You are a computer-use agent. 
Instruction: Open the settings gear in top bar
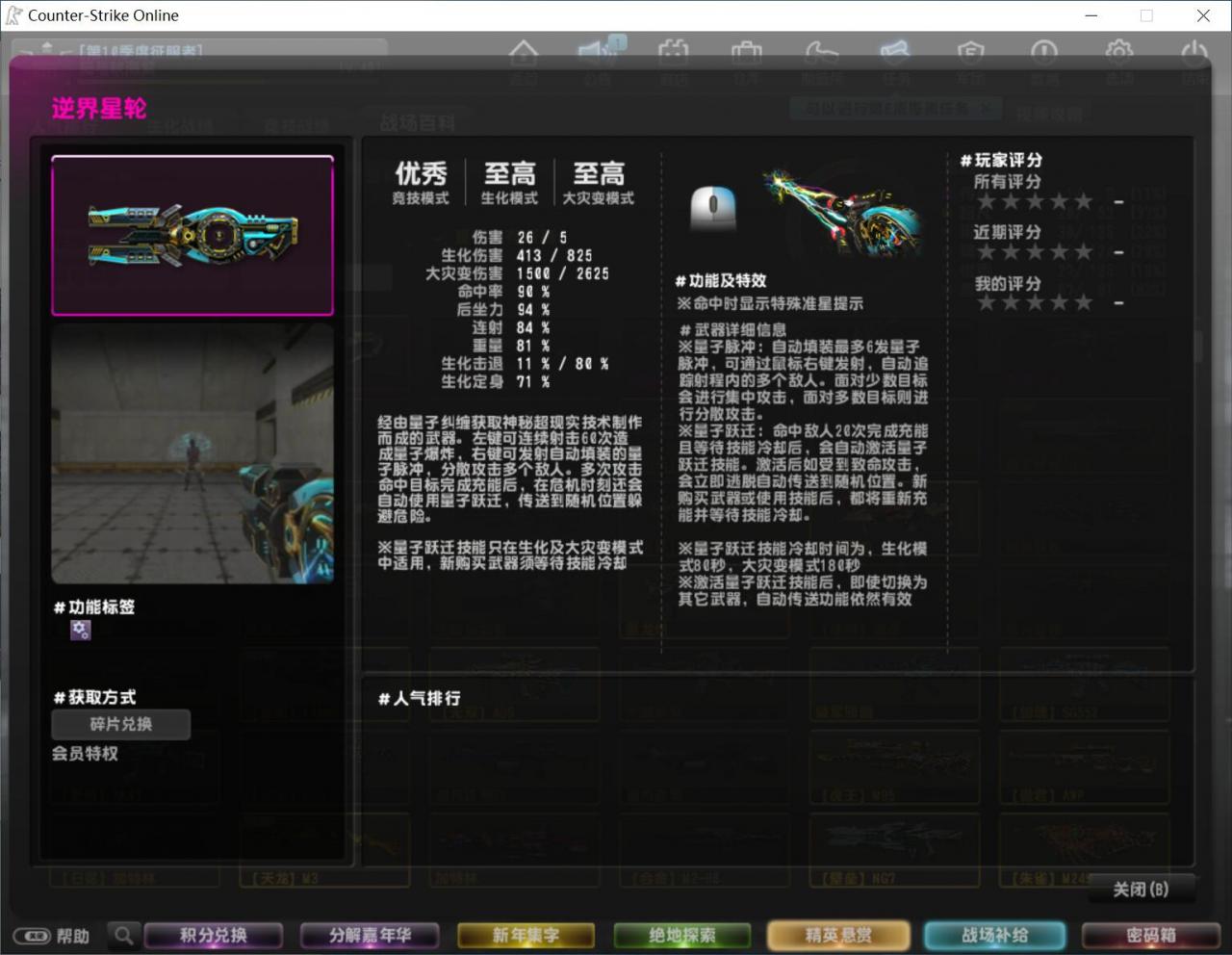[1118, 53]
